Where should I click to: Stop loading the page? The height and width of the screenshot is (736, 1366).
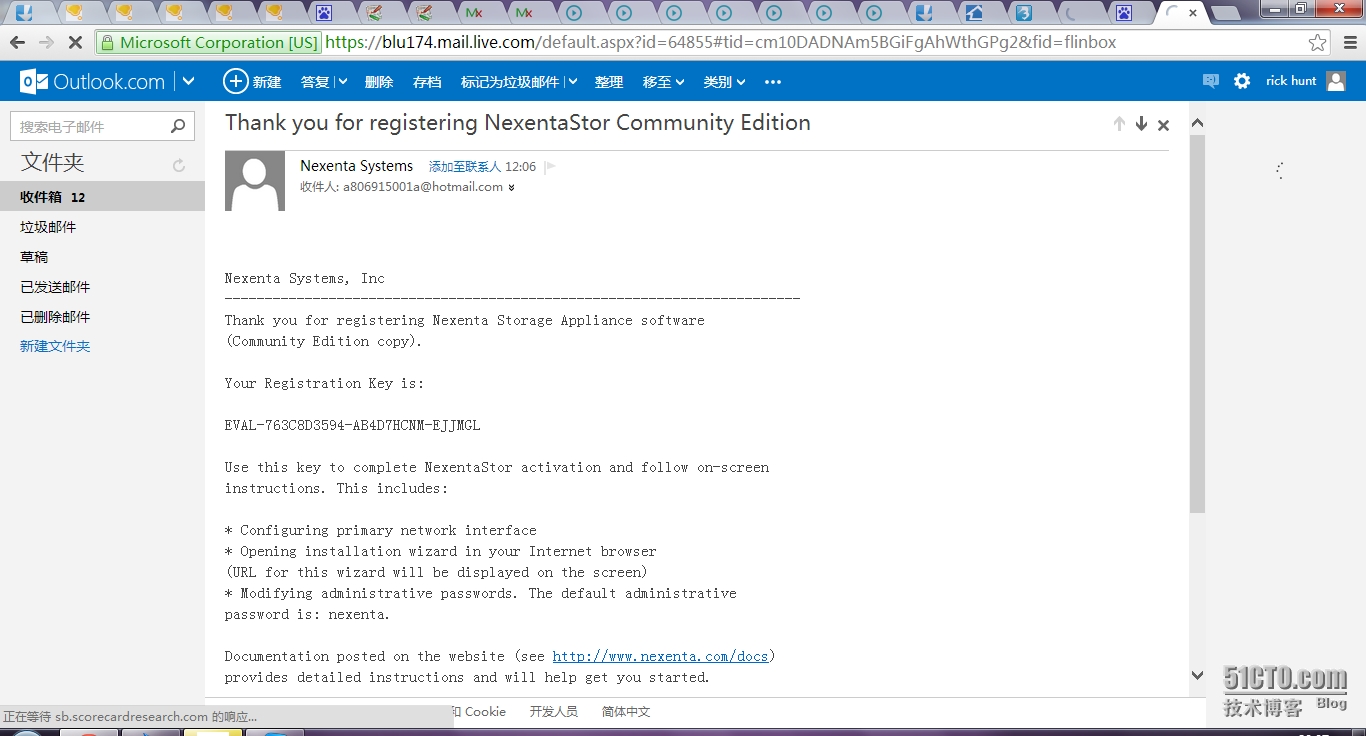tap(75, 43)
